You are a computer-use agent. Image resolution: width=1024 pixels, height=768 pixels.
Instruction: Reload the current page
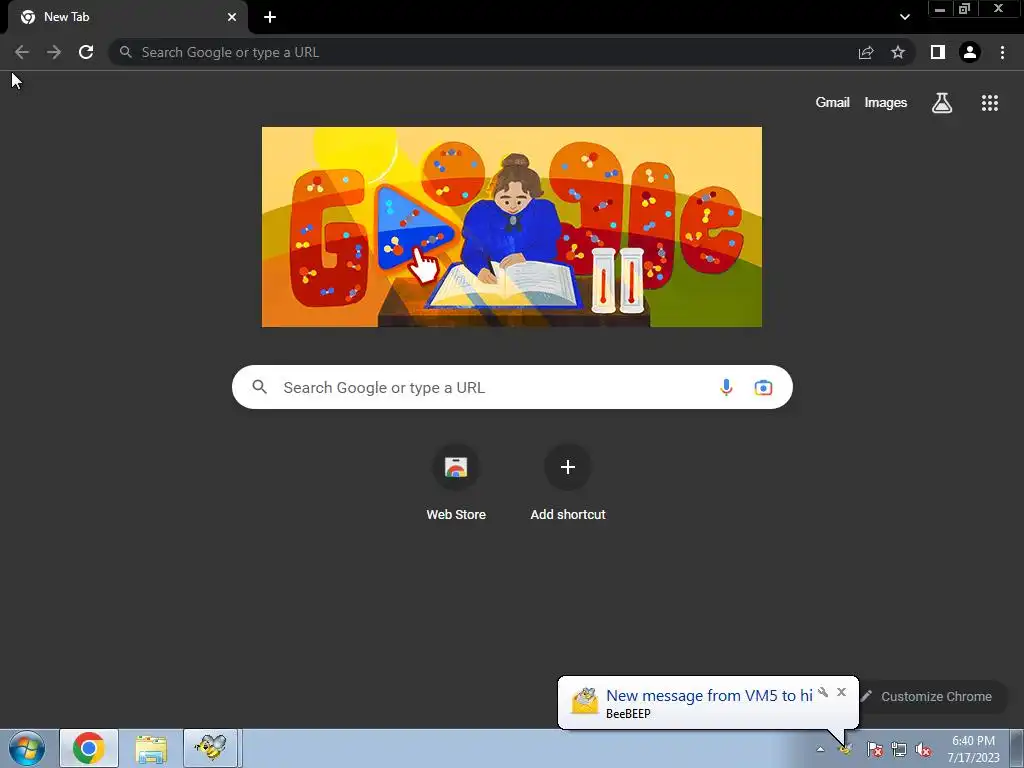click(86, 52)
